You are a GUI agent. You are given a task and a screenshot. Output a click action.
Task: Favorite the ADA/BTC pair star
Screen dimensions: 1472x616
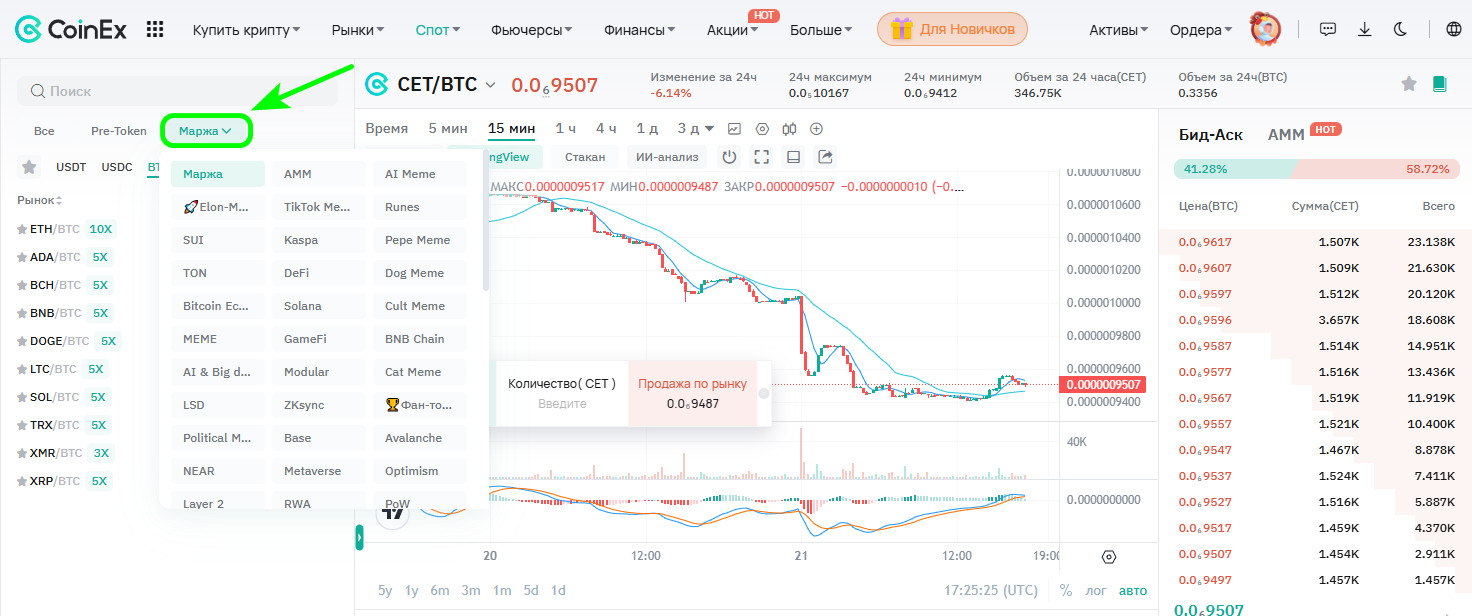coord(22,257)
